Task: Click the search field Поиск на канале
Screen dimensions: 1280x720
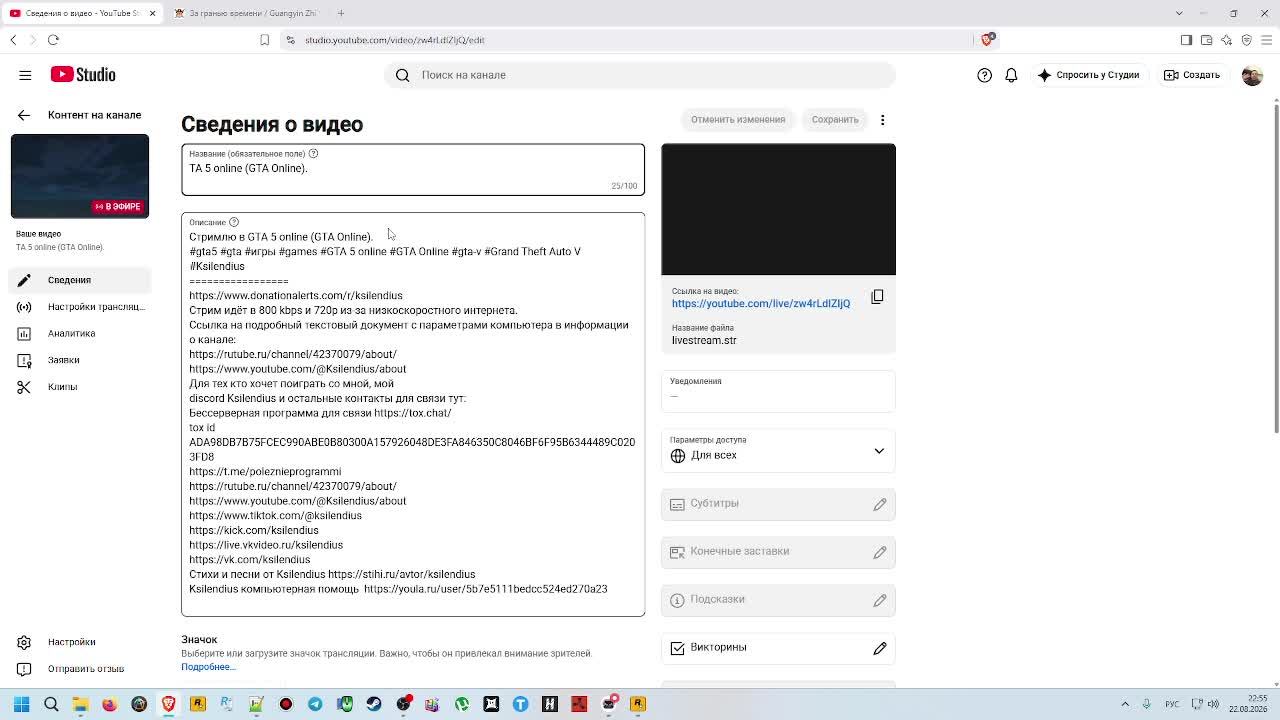Action: click(640, 75)
